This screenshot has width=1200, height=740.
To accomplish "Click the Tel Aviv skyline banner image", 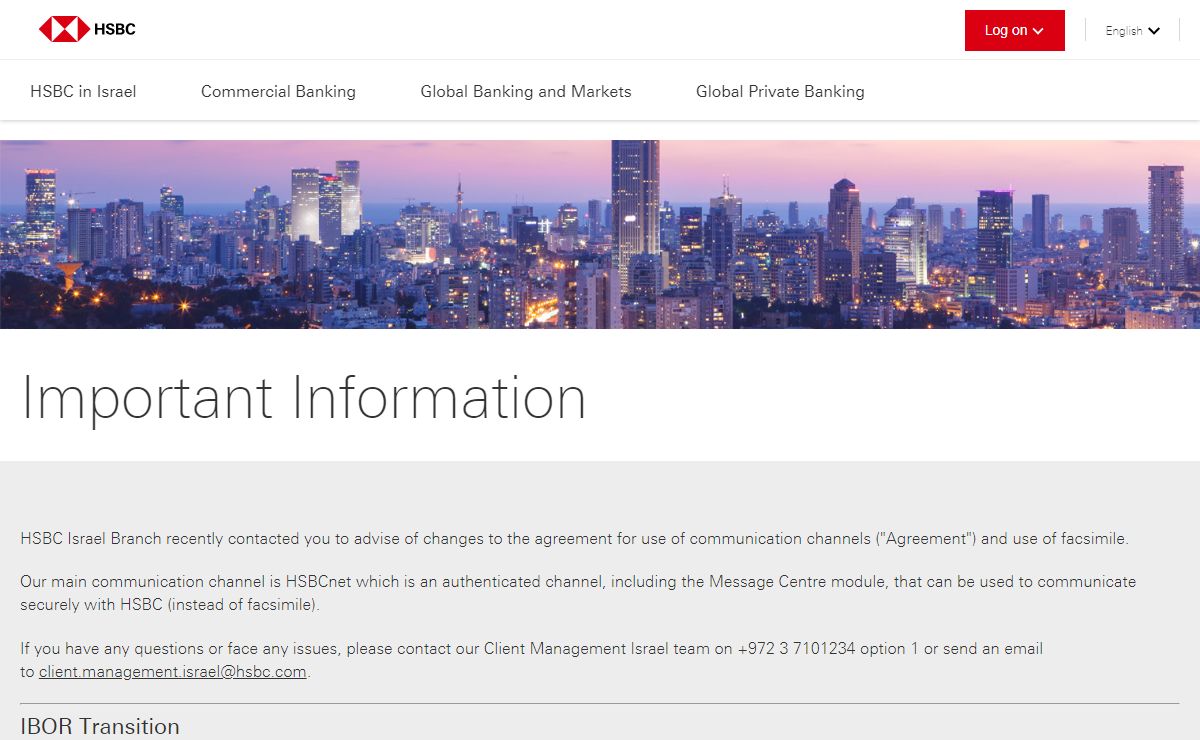I will [600, 234].
